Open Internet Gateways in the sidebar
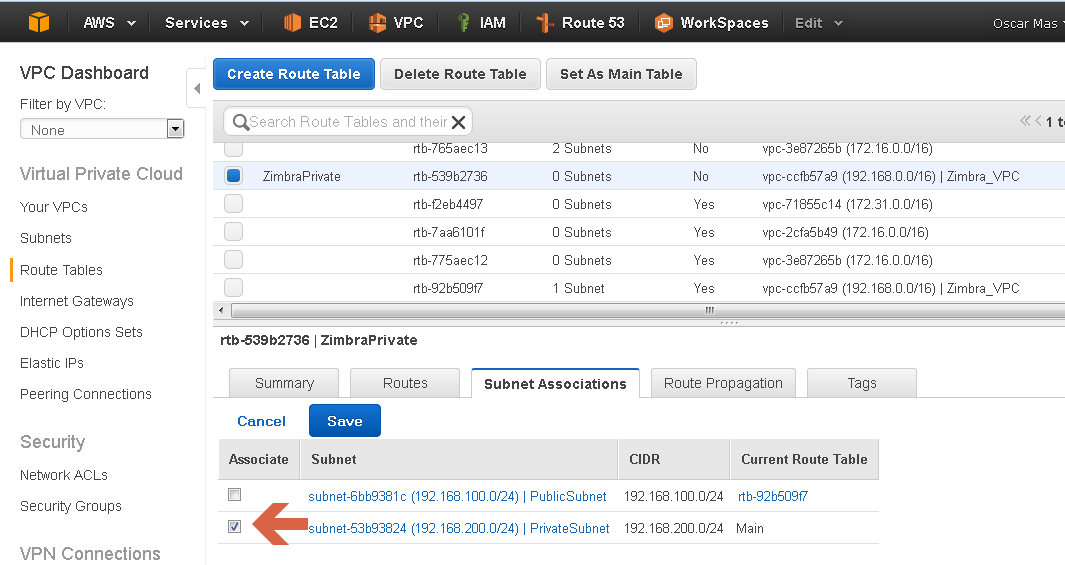 click(x=77, y=301)
